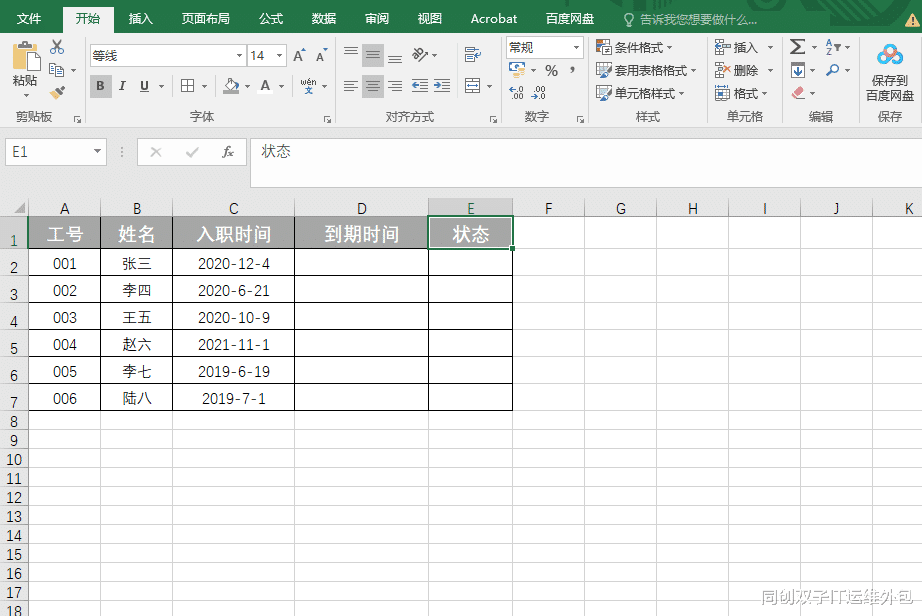
Task: Toggle bold formatting on cell E1
Action: 100,87
